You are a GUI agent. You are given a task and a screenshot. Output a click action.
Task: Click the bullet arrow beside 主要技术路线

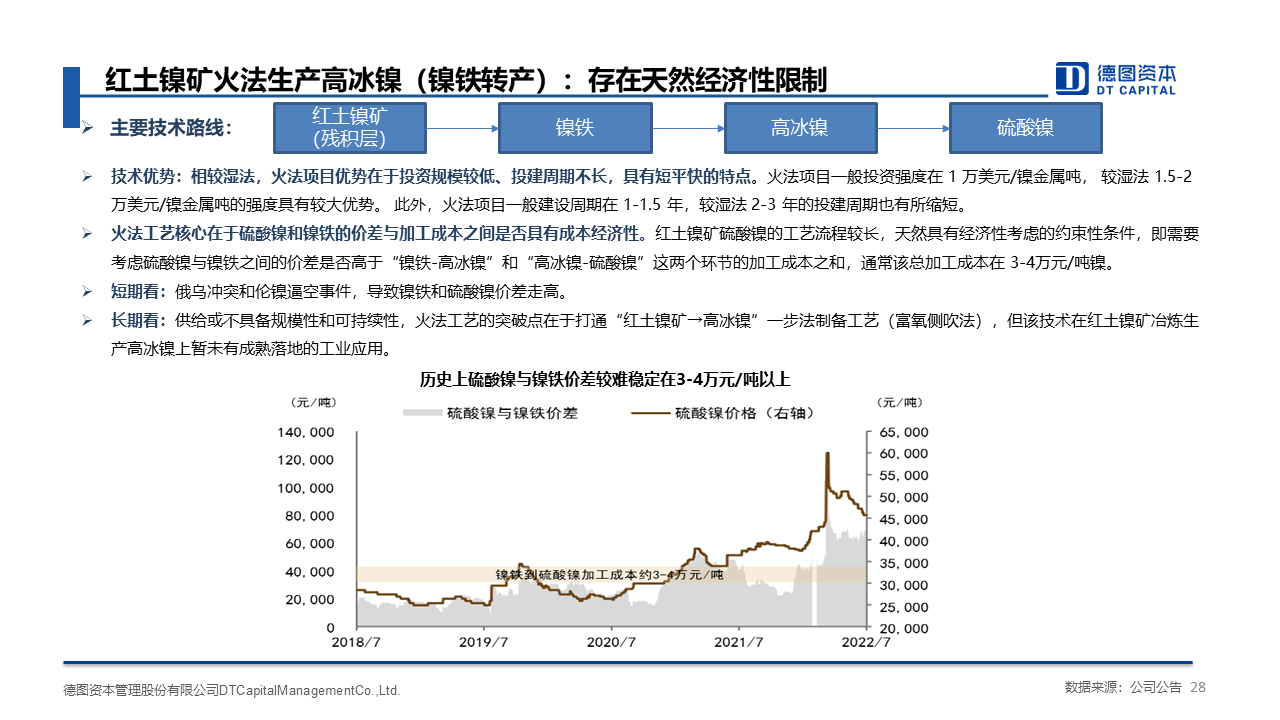click(88, 128)
